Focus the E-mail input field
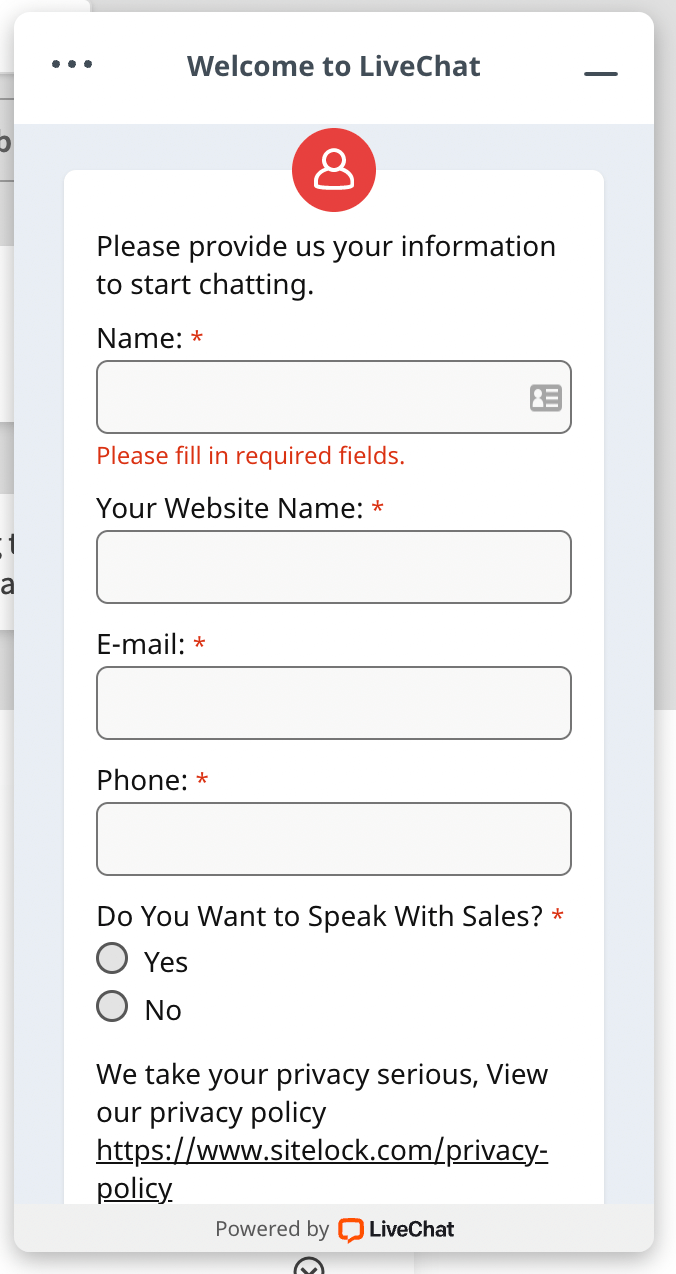Image resolution: width=676 pixels, height=1274 pixels. pos(334,703)
